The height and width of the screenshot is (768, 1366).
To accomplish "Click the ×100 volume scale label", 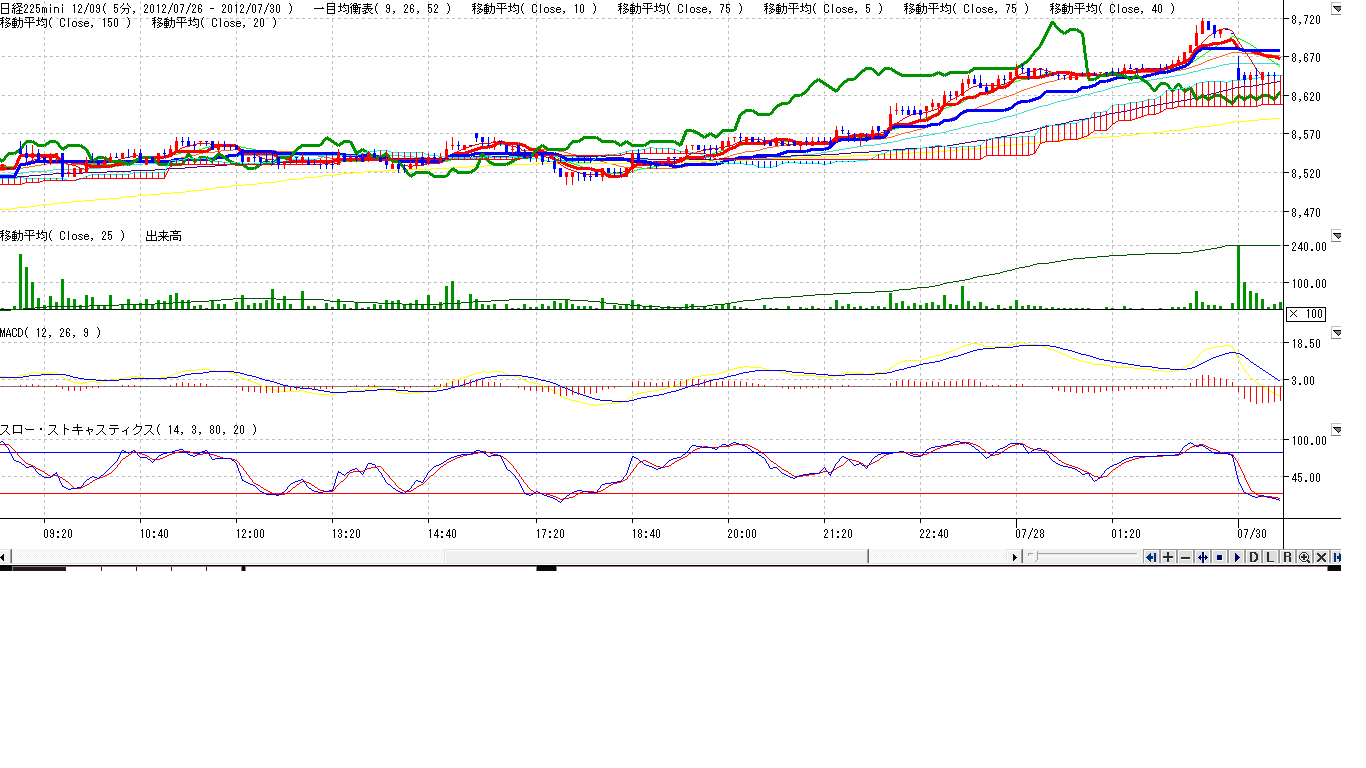I will pos(1305,314).
